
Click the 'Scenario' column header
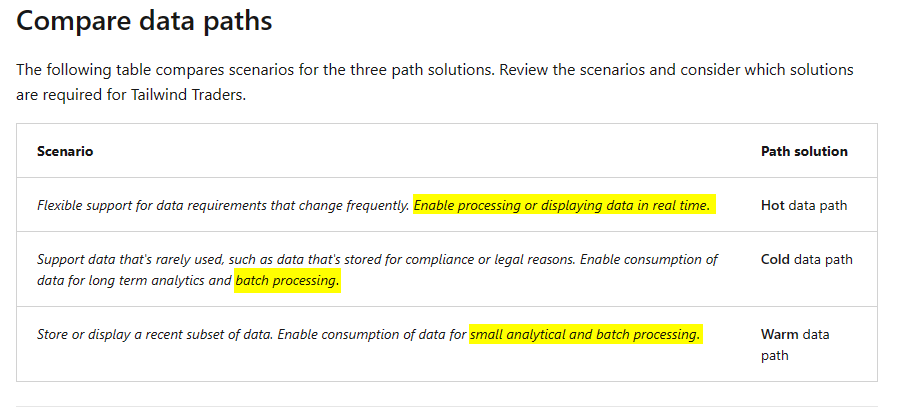pos(65,151)
